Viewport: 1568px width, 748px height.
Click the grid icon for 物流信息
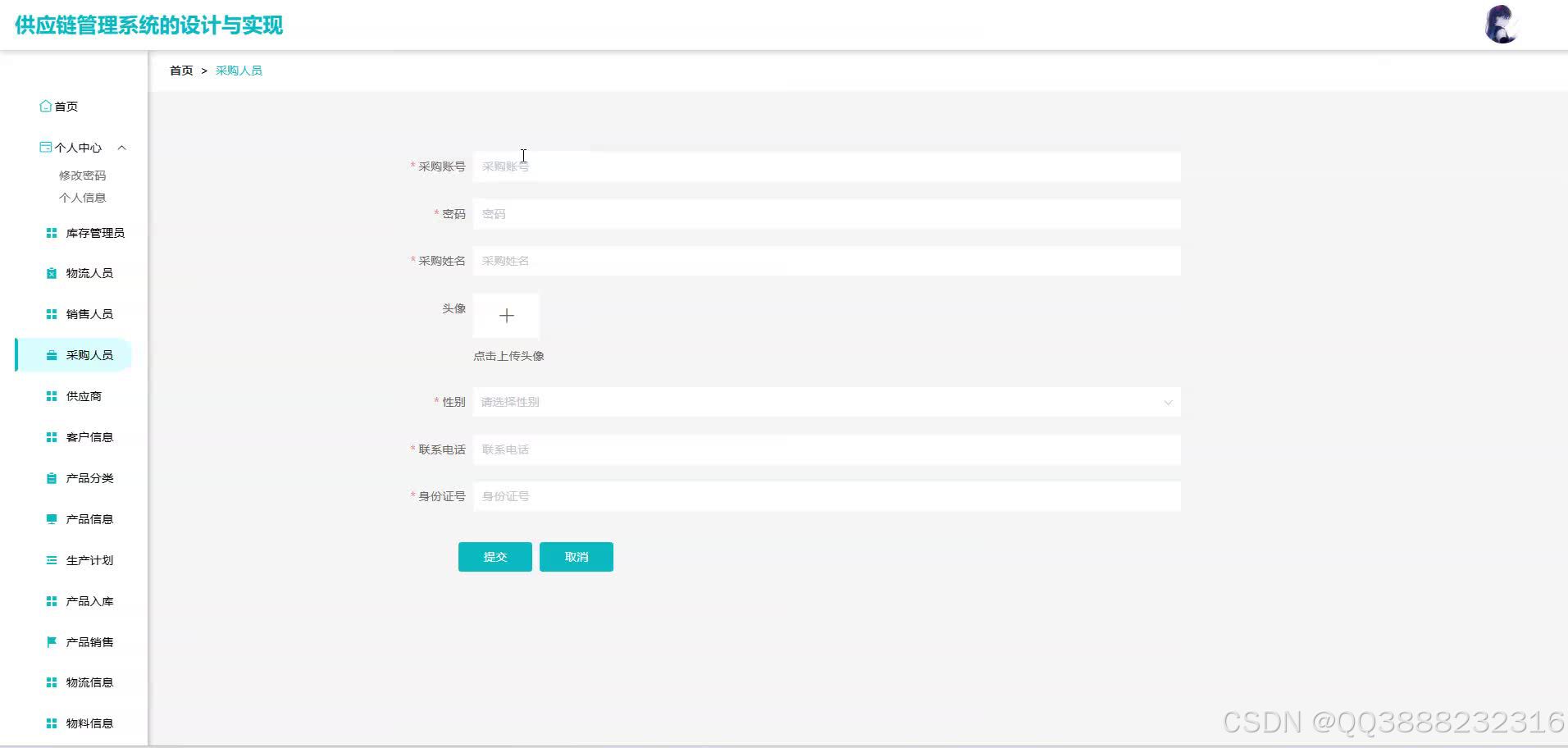52,682
